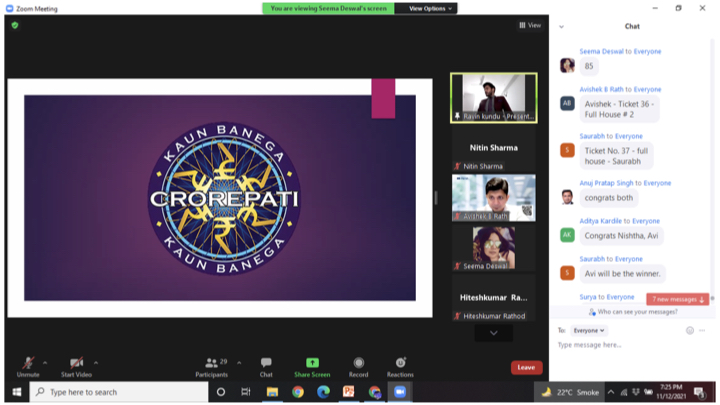Start Video camera
The height and width of the screenshot is (405, 720).
(76, 367)
